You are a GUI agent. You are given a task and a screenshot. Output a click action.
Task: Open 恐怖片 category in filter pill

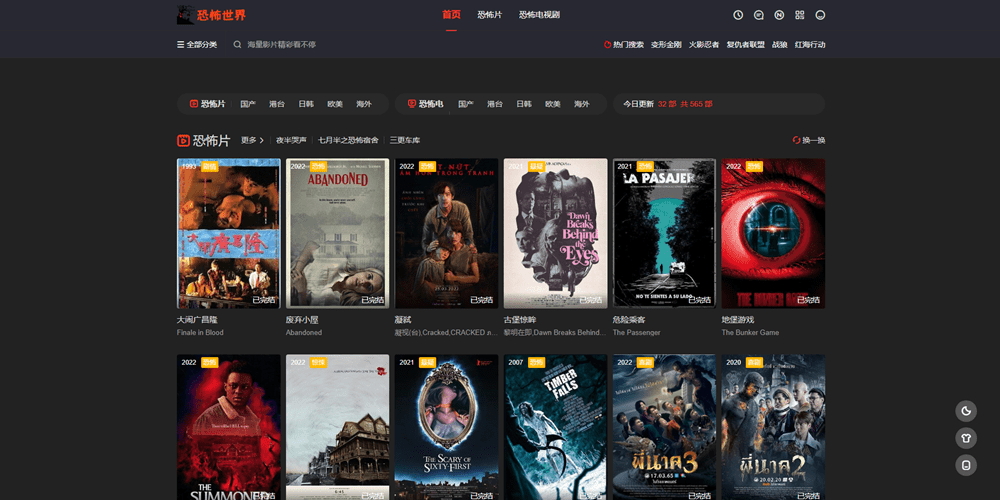(207, 104)
